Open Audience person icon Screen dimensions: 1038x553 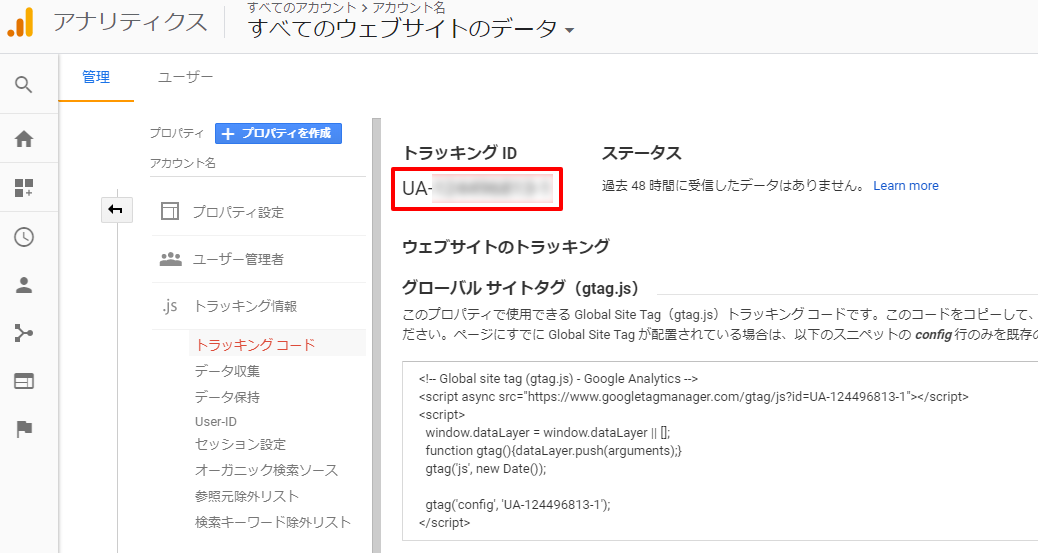pyautogui.click(x=24, y=285)
